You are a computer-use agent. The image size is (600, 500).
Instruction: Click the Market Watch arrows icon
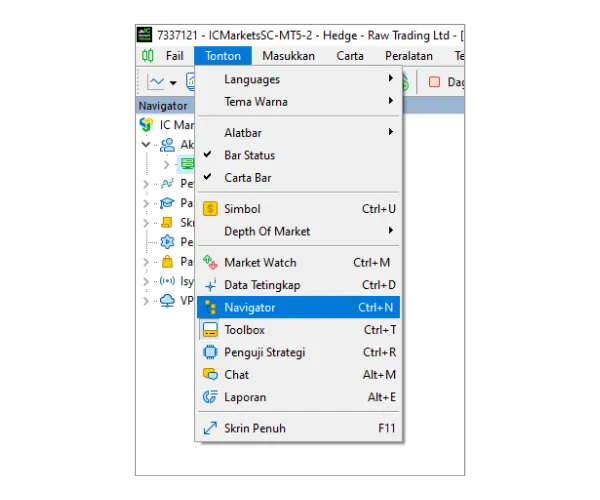(210, 262)
